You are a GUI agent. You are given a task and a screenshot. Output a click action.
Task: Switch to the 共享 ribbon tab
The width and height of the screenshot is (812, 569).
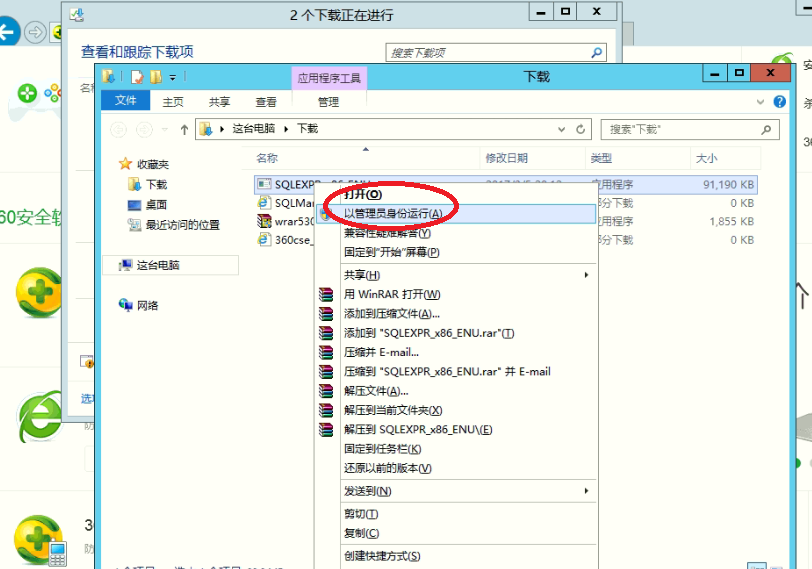pyautogui.click(x=220, y=102)
